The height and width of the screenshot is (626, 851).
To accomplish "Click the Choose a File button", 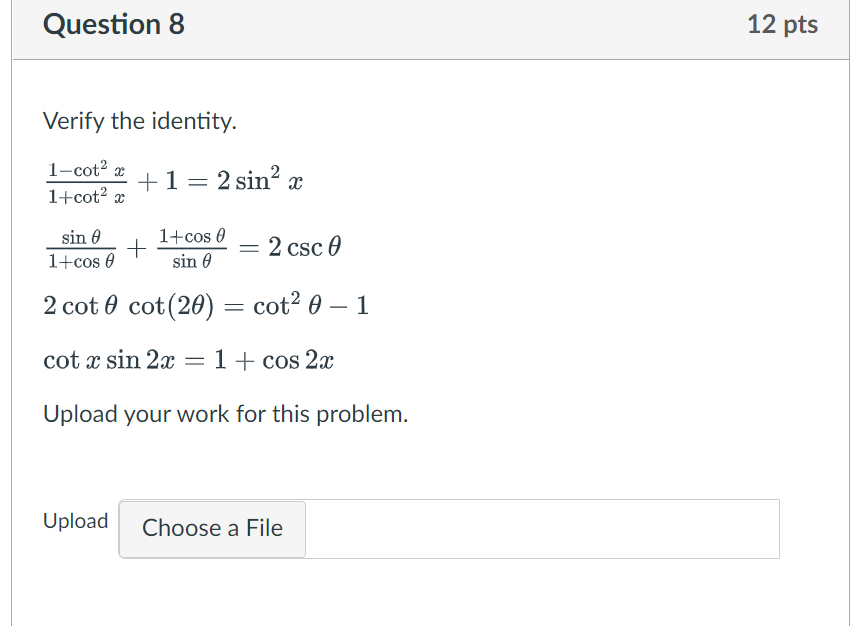I will click(211, 528).
